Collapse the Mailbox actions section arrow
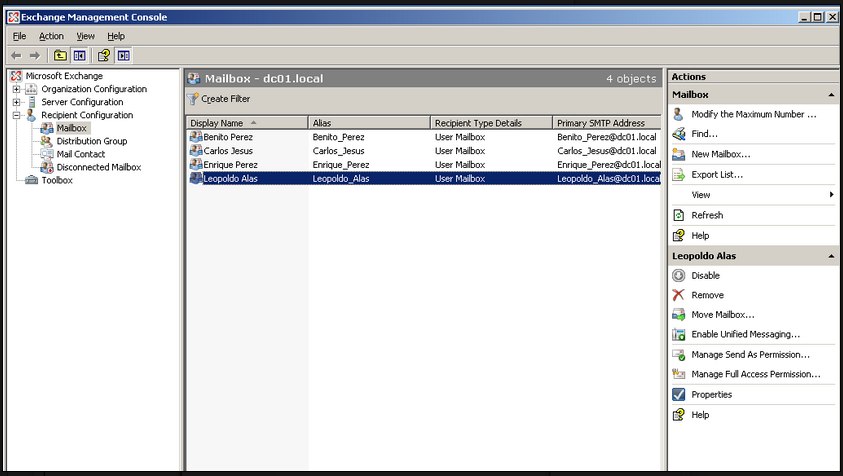This screenshot has height=476, width=843. click(x=831, y=95)
